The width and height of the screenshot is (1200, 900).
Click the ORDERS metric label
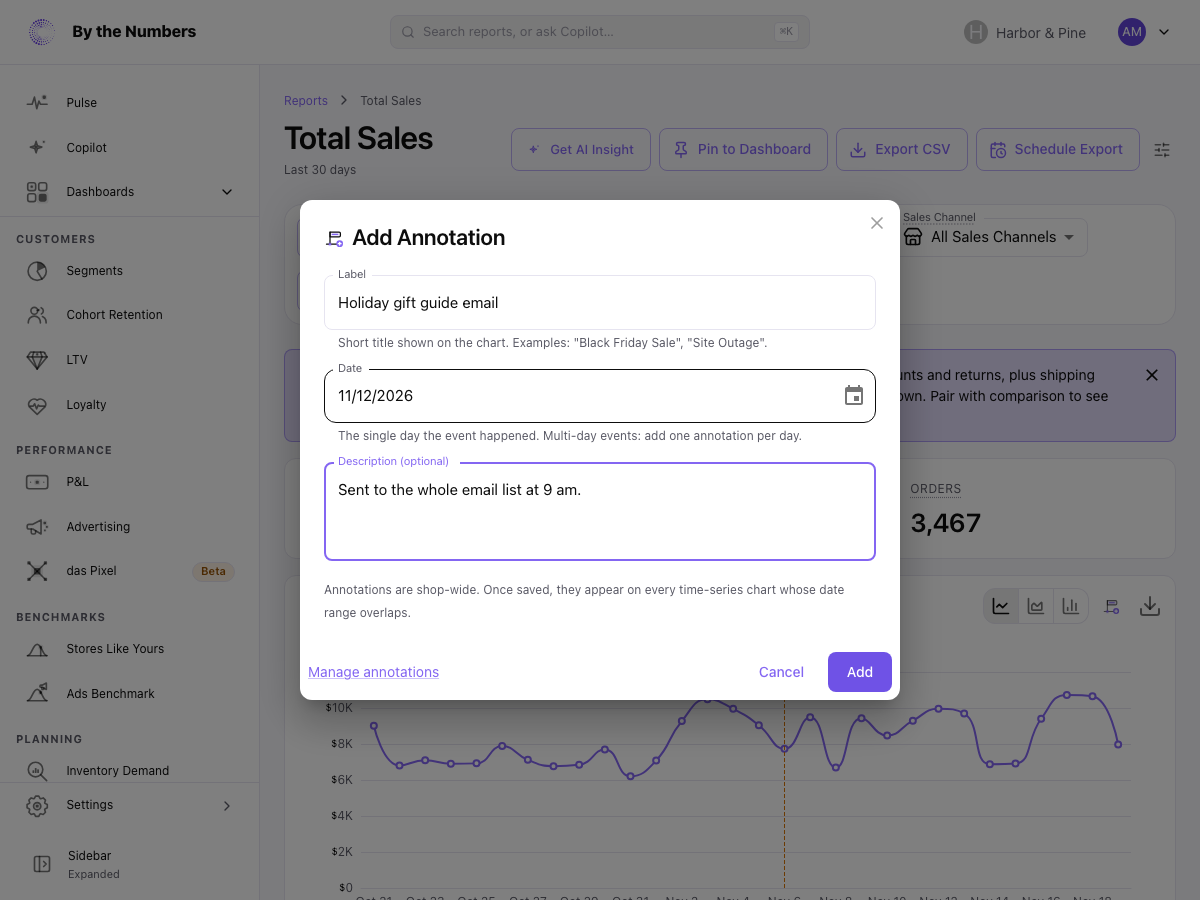coord(936,489)
